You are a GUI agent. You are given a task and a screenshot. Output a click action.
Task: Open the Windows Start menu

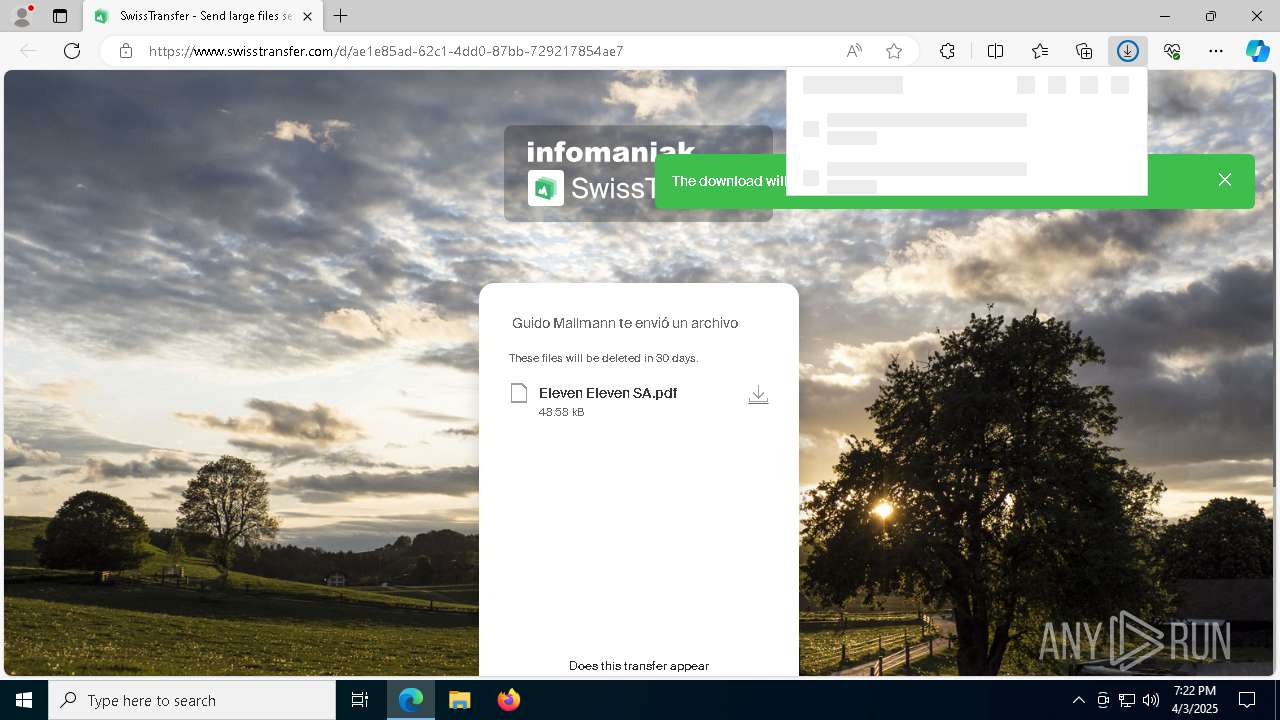24,700
